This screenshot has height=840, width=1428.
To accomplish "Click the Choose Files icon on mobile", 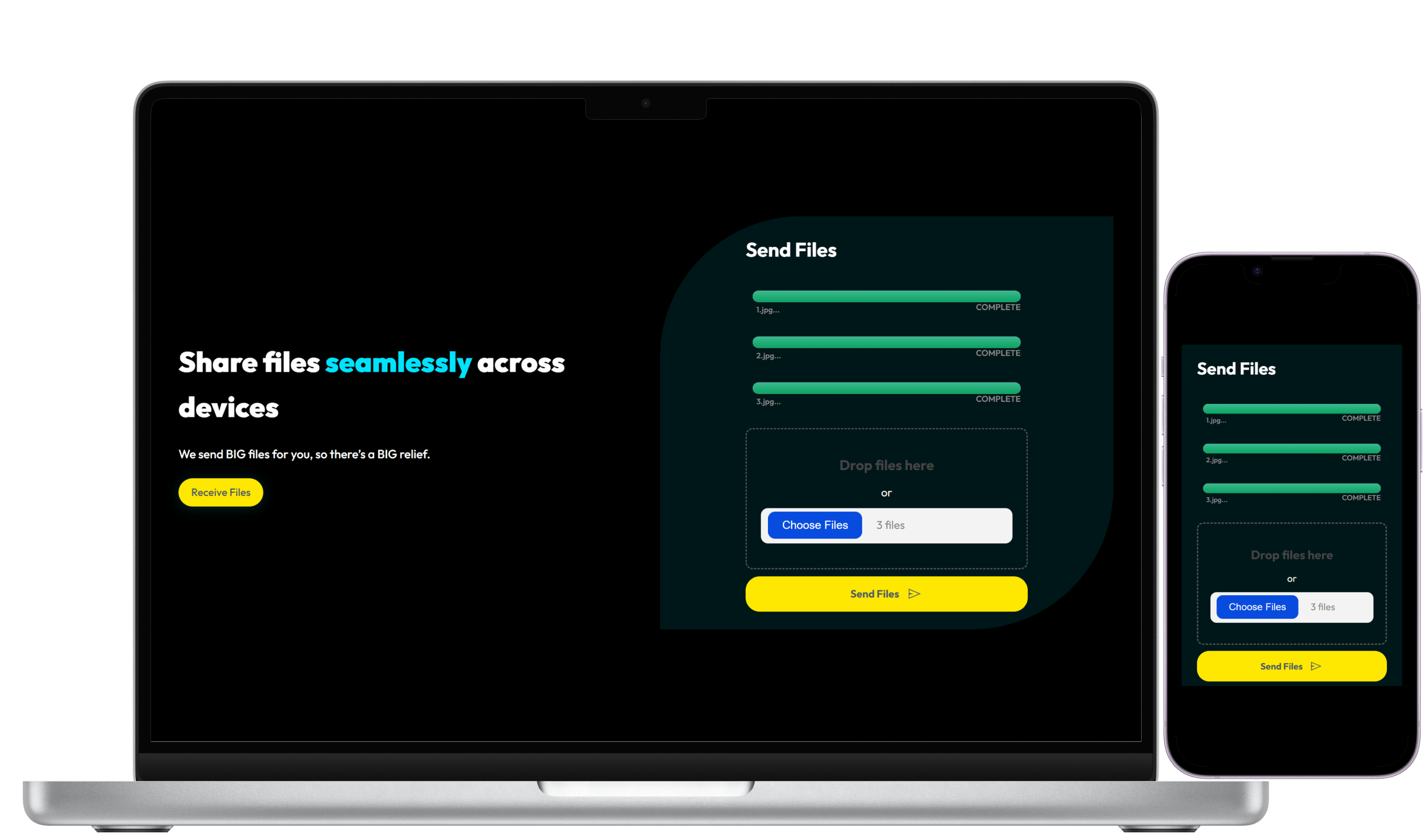I will coord(1257,607).
